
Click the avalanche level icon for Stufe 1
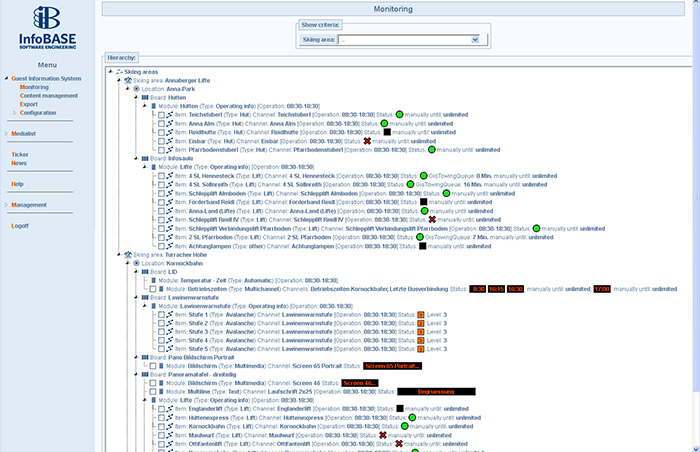coord(421,315)
